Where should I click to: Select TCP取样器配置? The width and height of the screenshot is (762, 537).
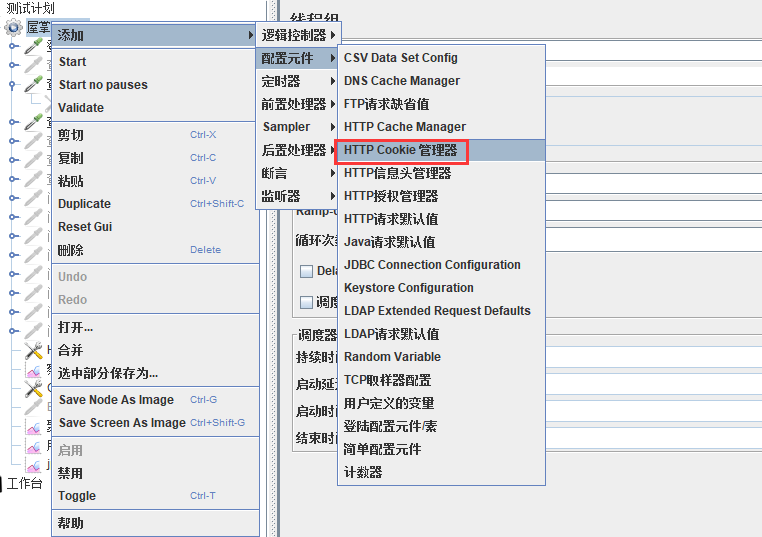point(441,380)
